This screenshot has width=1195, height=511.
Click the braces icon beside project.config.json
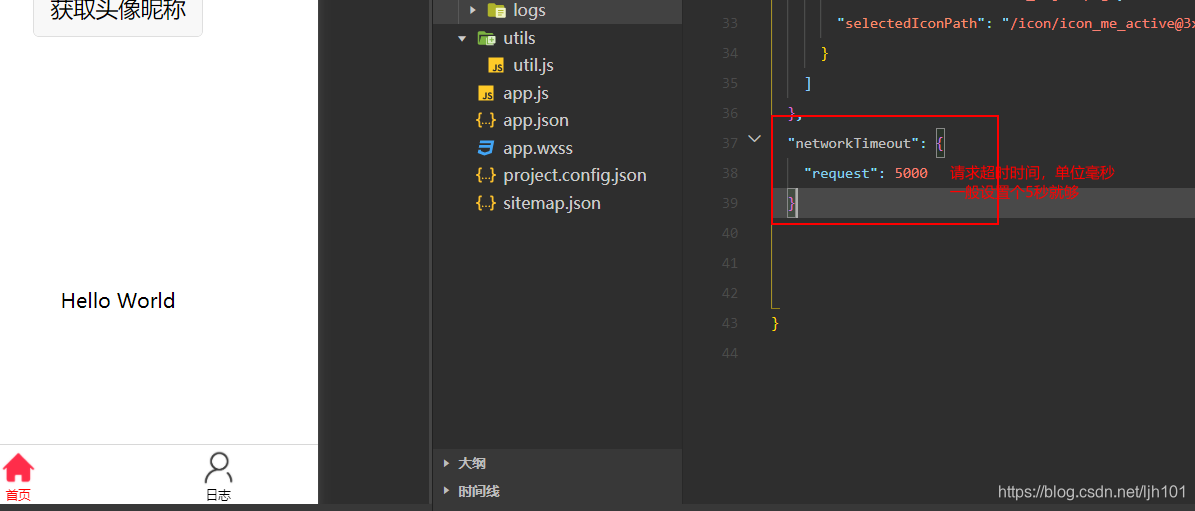click(485, 175)
